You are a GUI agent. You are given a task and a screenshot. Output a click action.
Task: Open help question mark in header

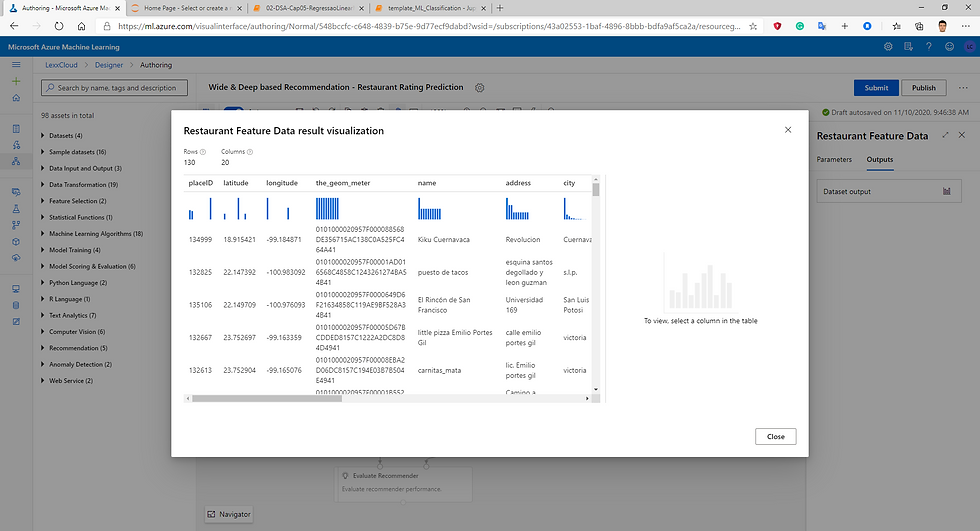coord(929,47)
